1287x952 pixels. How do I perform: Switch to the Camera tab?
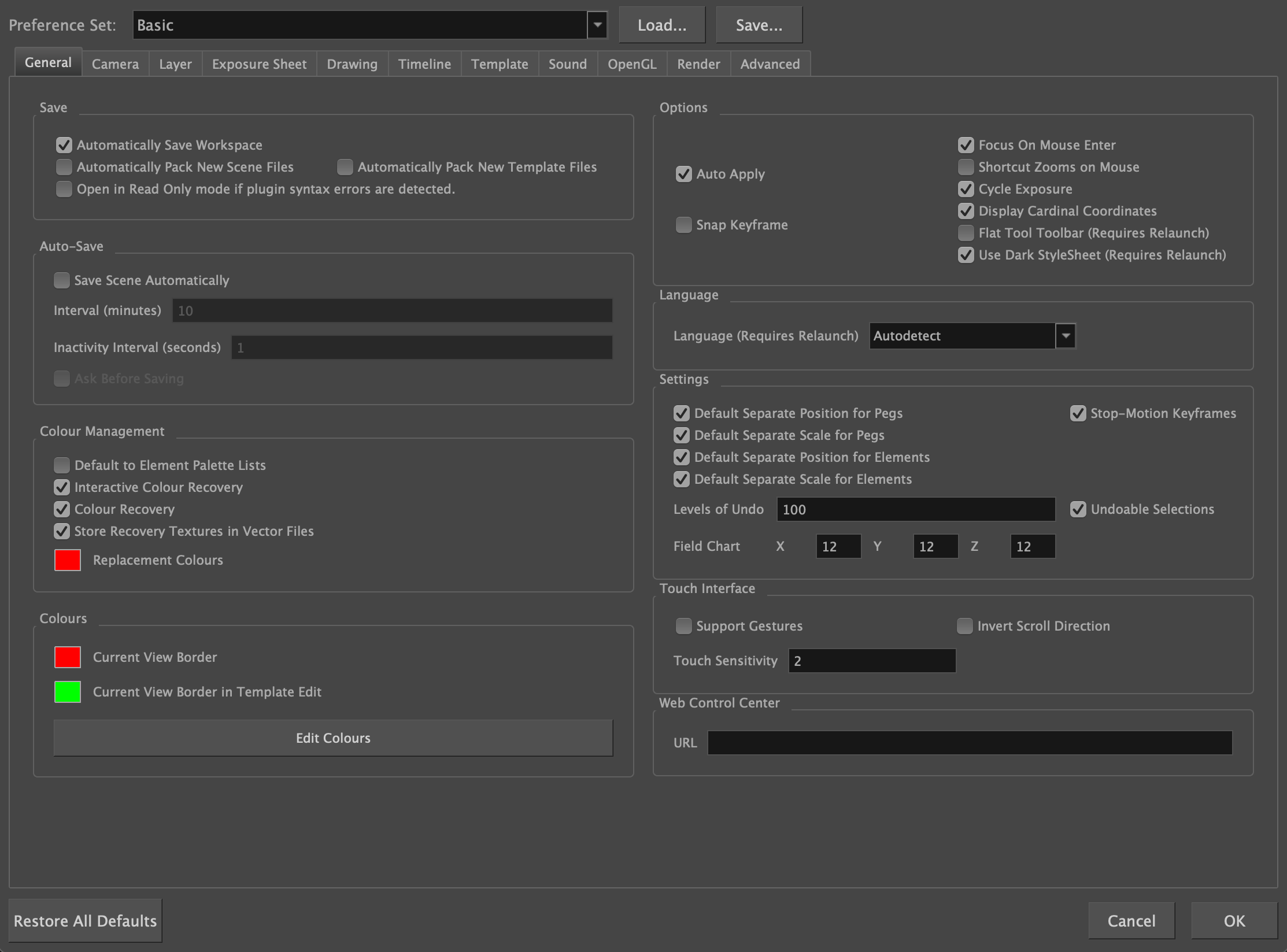click(x=115, y=64)
